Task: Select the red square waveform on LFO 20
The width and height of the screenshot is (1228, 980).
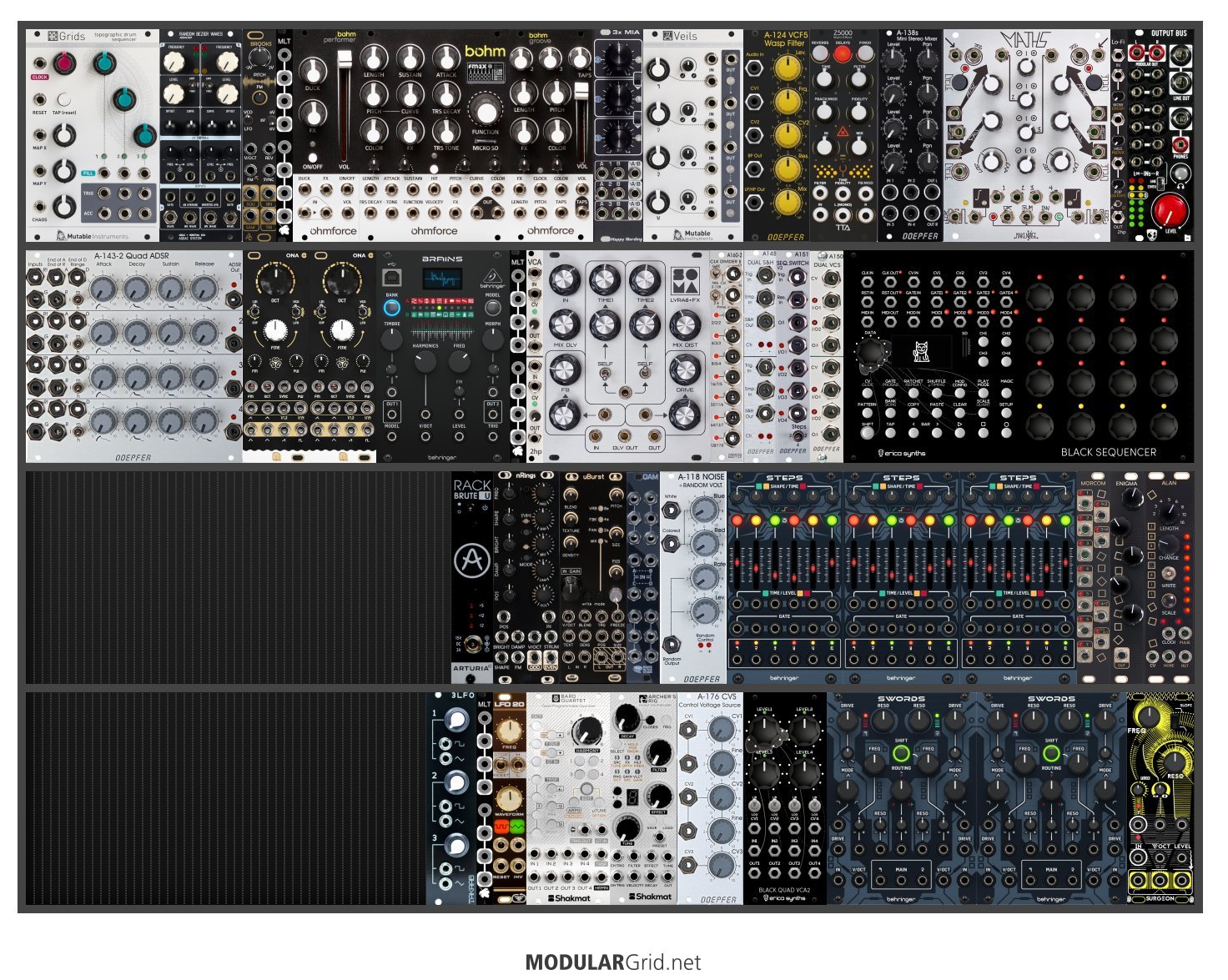Action: pos(501,826)
